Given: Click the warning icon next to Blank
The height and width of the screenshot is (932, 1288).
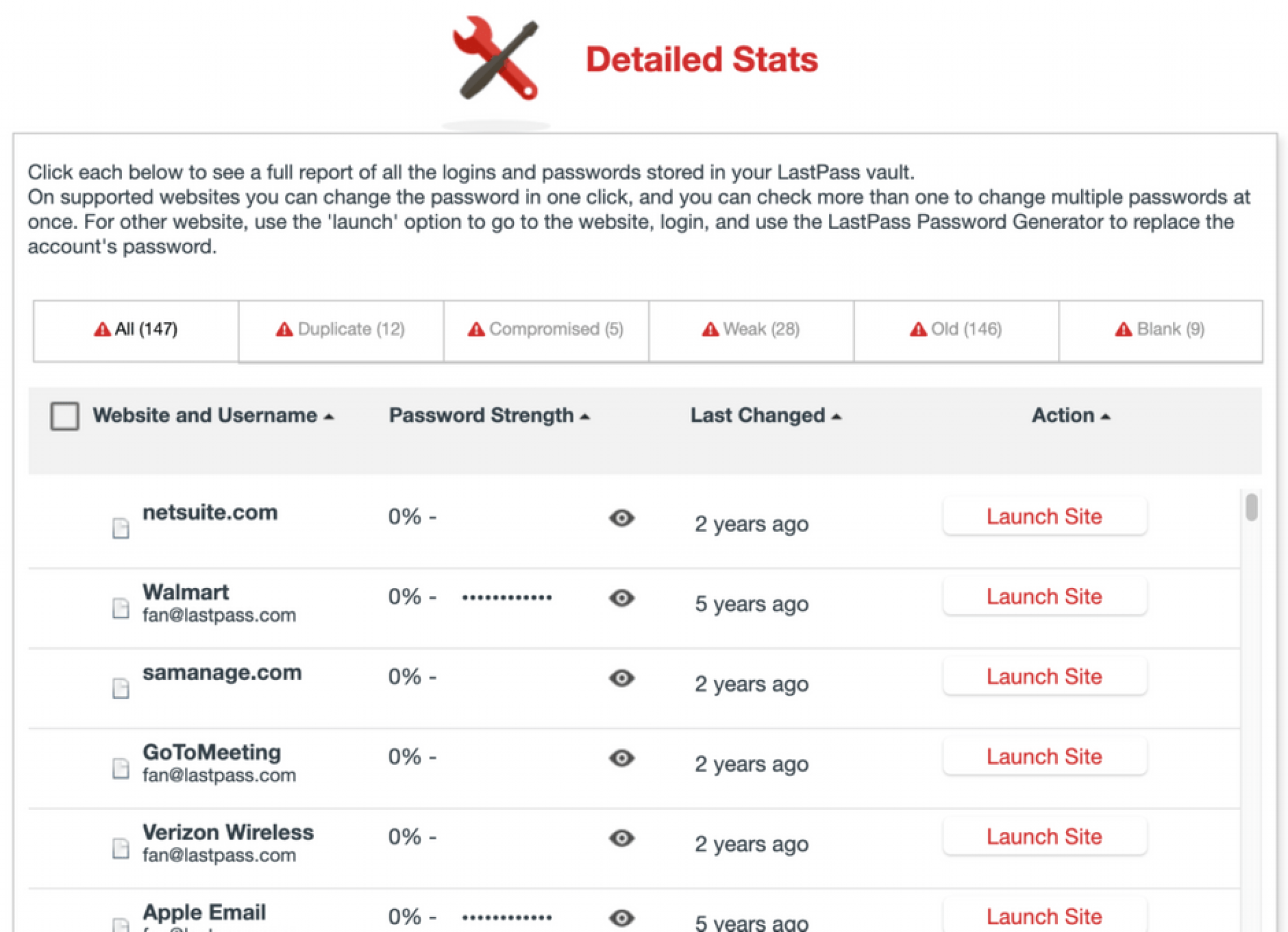Looking at the screenshot, I should (1123, 328).
